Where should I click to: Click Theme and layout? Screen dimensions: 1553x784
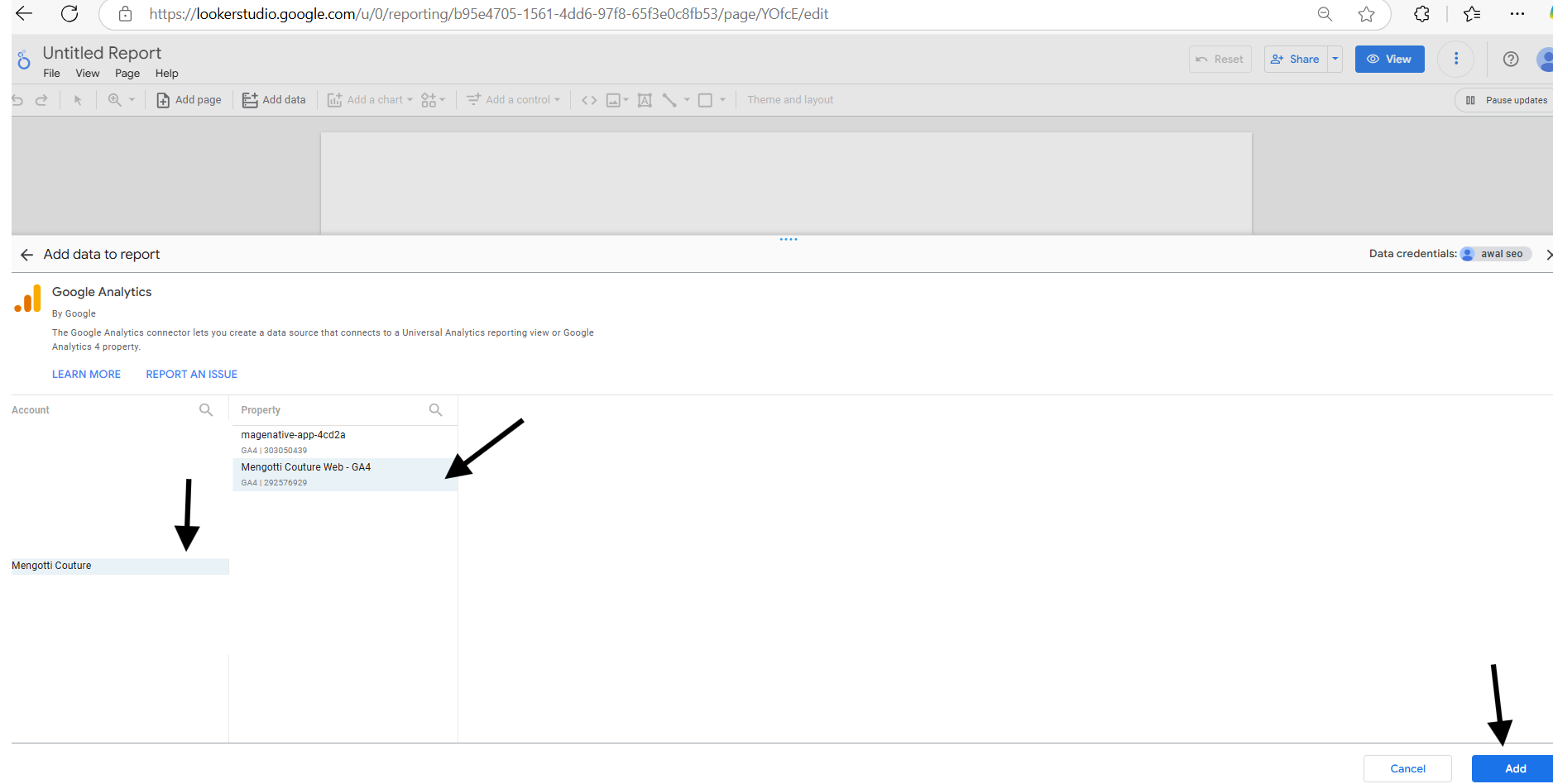click(x=790, y=100)
